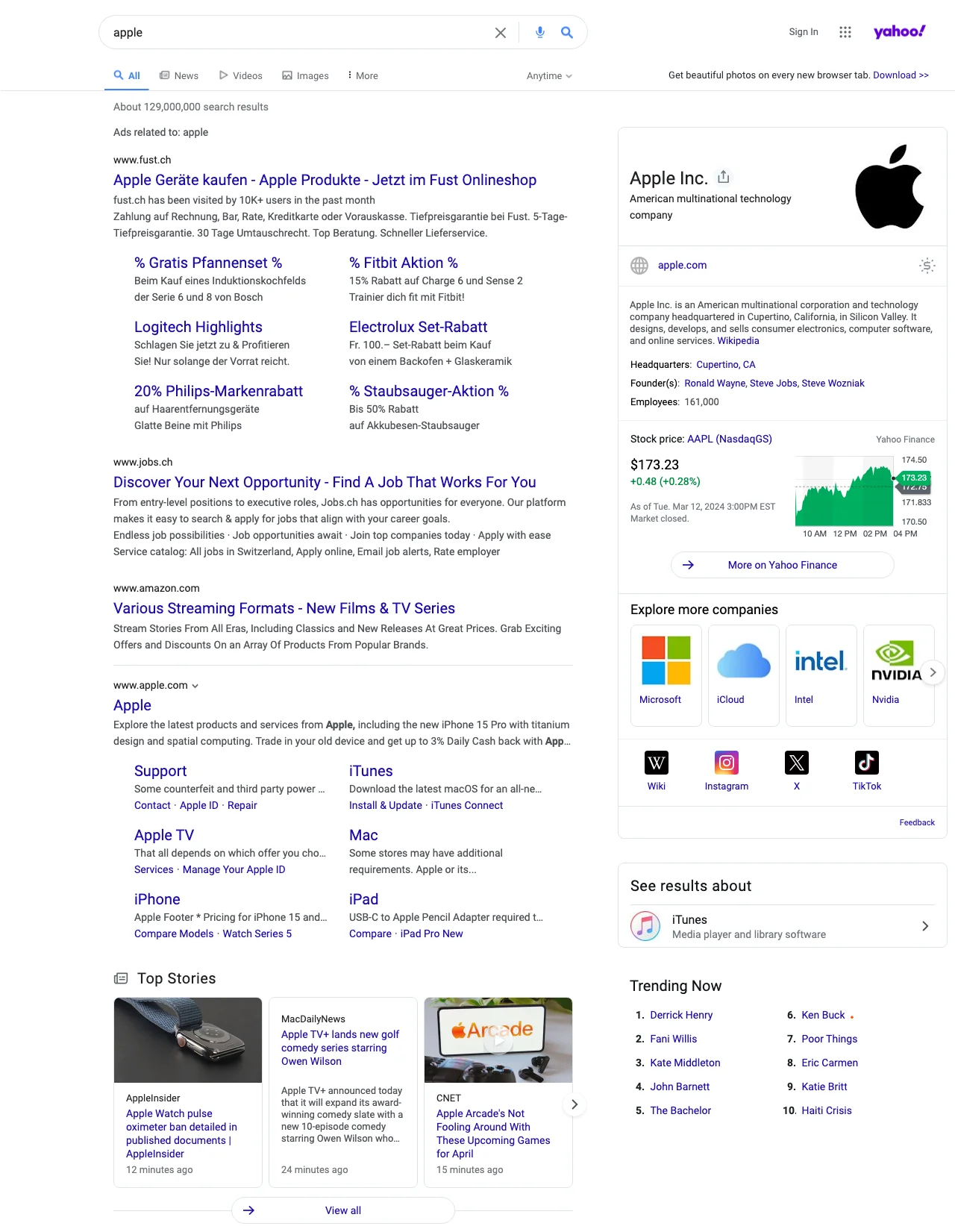This screenshot has width=955, height=1232.
Task: Start voice search with the microphone icon
Action: click(540, 32)
